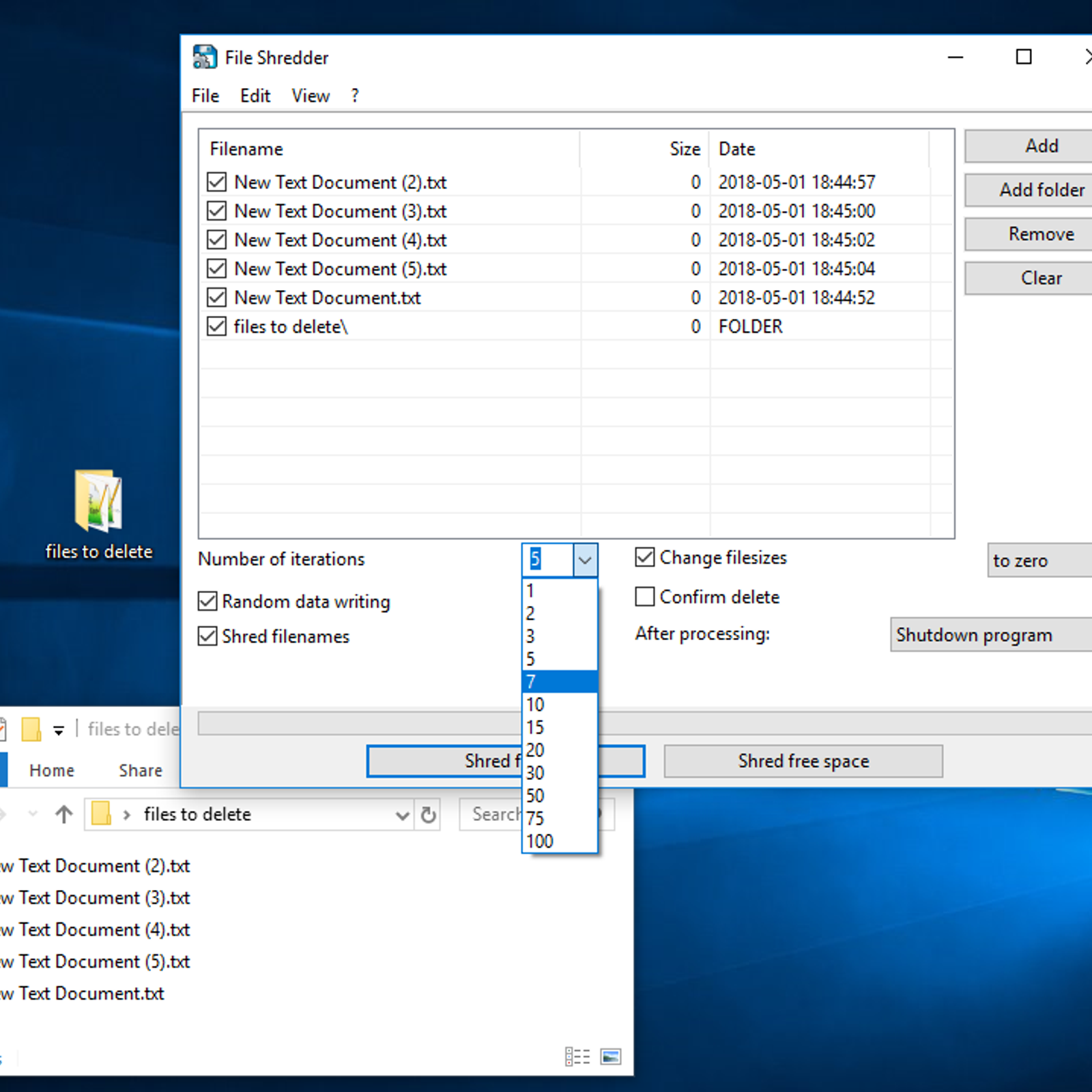1092x1092 pixels.
Task: Disable Shred filenames option
Action: (x=207, y=636)
